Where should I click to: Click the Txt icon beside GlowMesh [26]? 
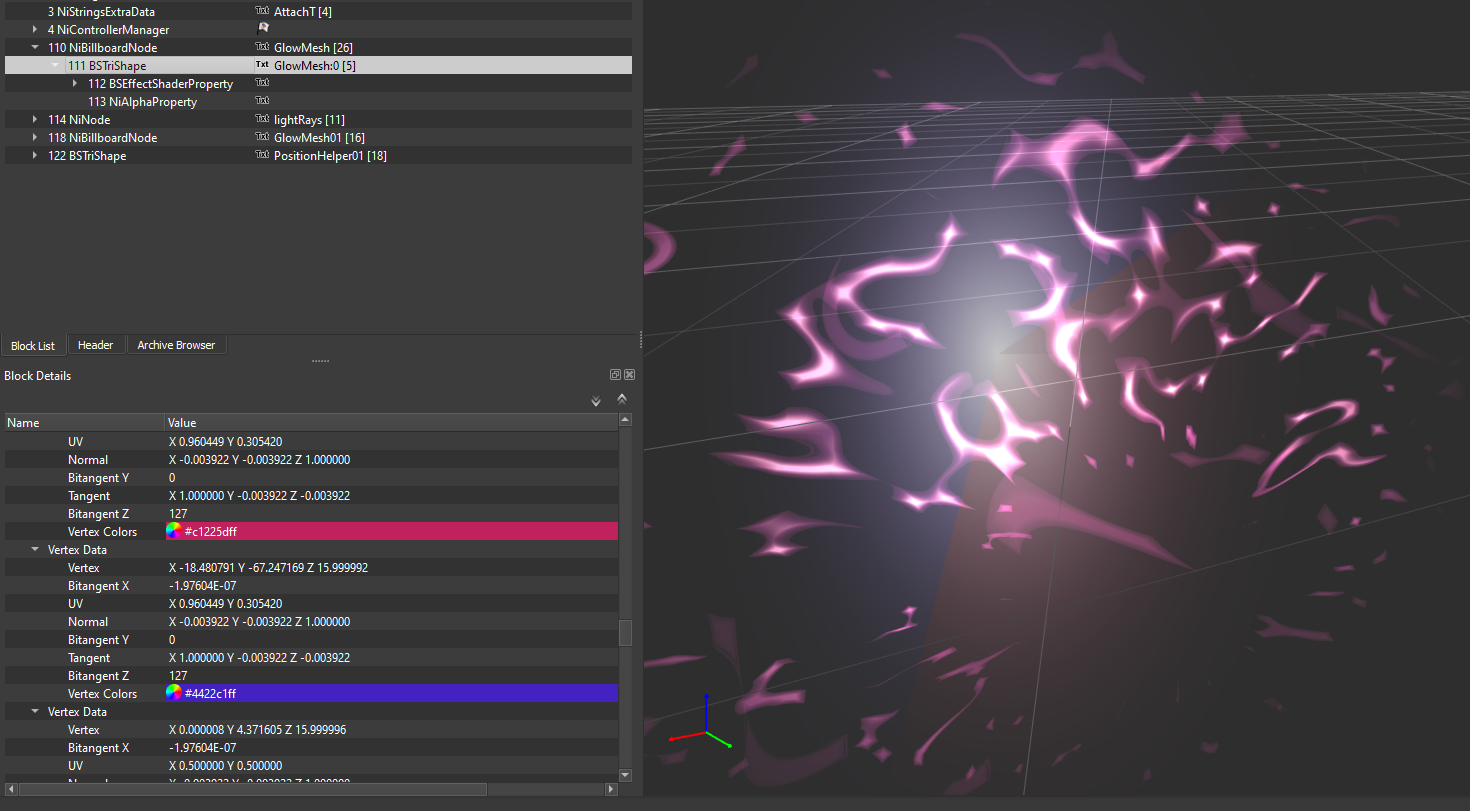point(262,47)
